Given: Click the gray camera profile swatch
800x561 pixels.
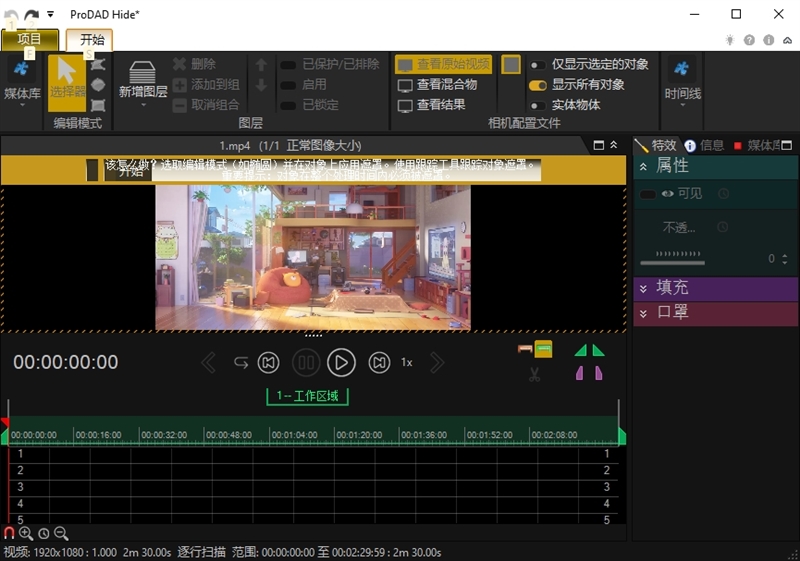Looking at the screenshot, I should click(511, 65).
